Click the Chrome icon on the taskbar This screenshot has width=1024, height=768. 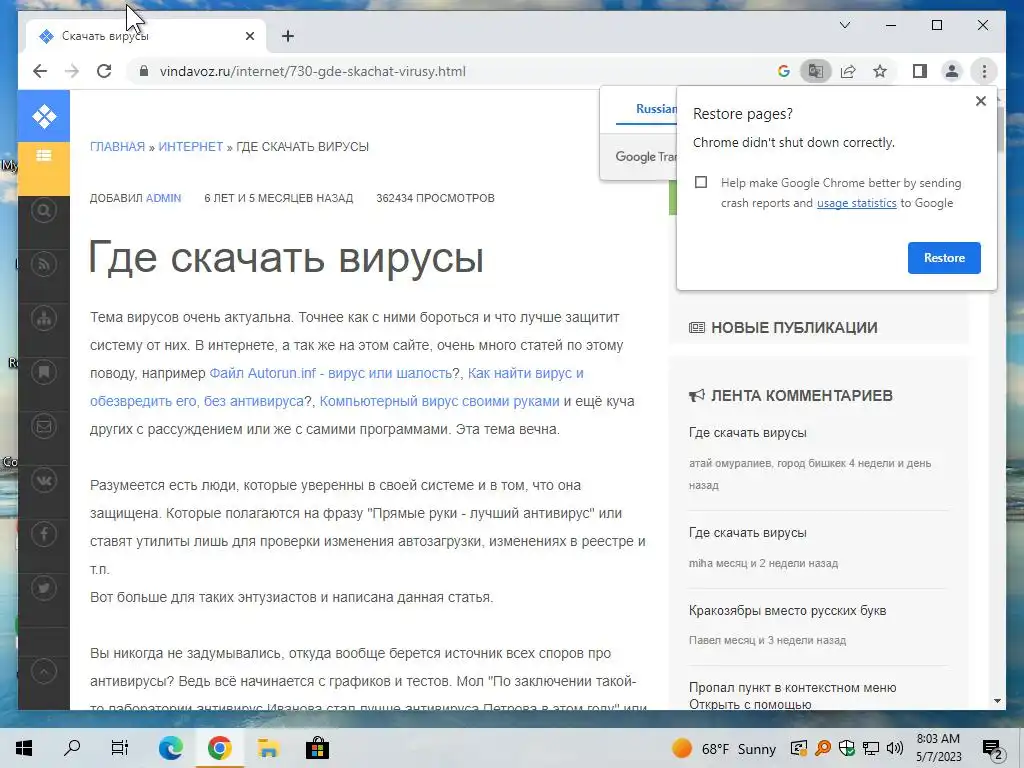(x=219, y=748)
